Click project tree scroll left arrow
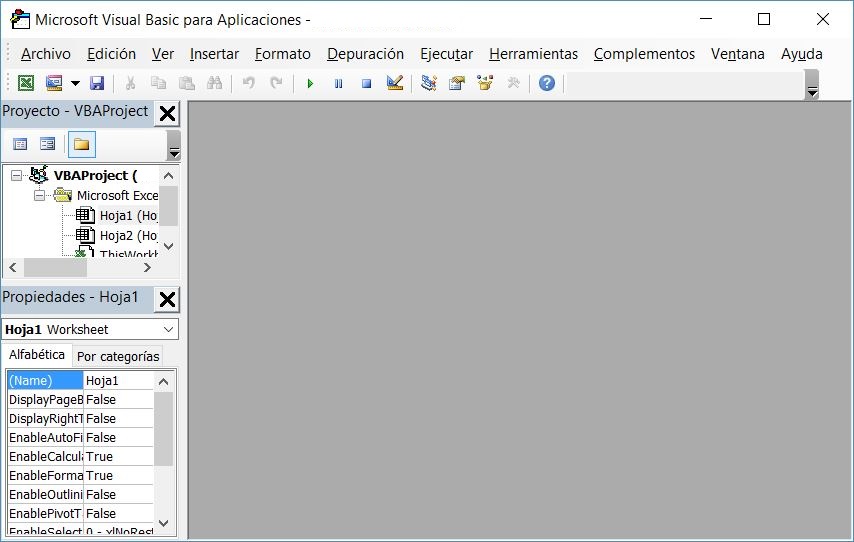The height and width of the screenshot is (542, 854). 13,267
